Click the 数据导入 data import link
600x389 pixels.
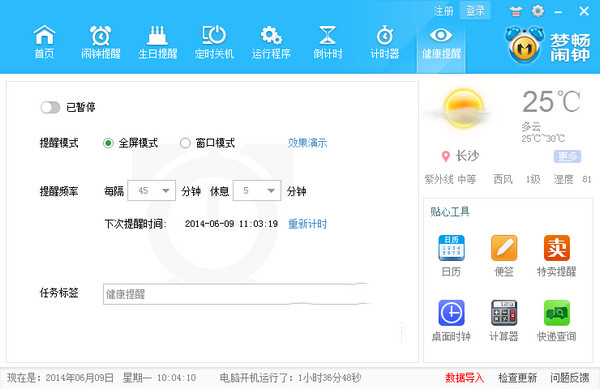tap(465, 378)
